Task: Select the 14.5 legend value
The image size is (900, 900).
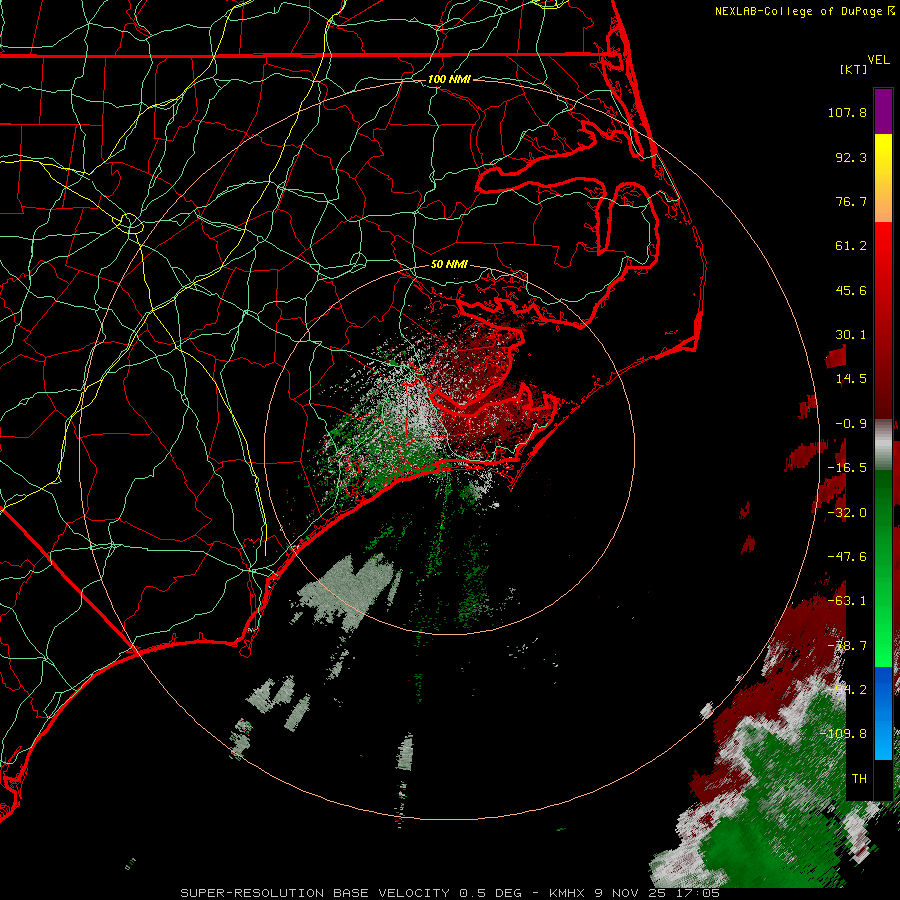Action: tap(851, 379)
